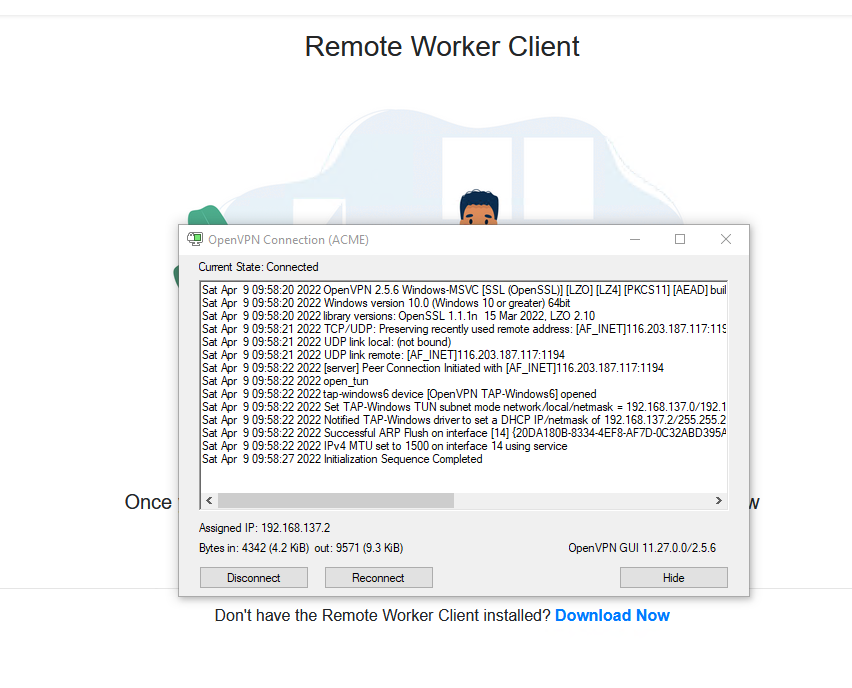The image size is (852, 688).
Task: Click the log scrollbar left arrow
Action: pyautogui.click(x=209, y=501)
